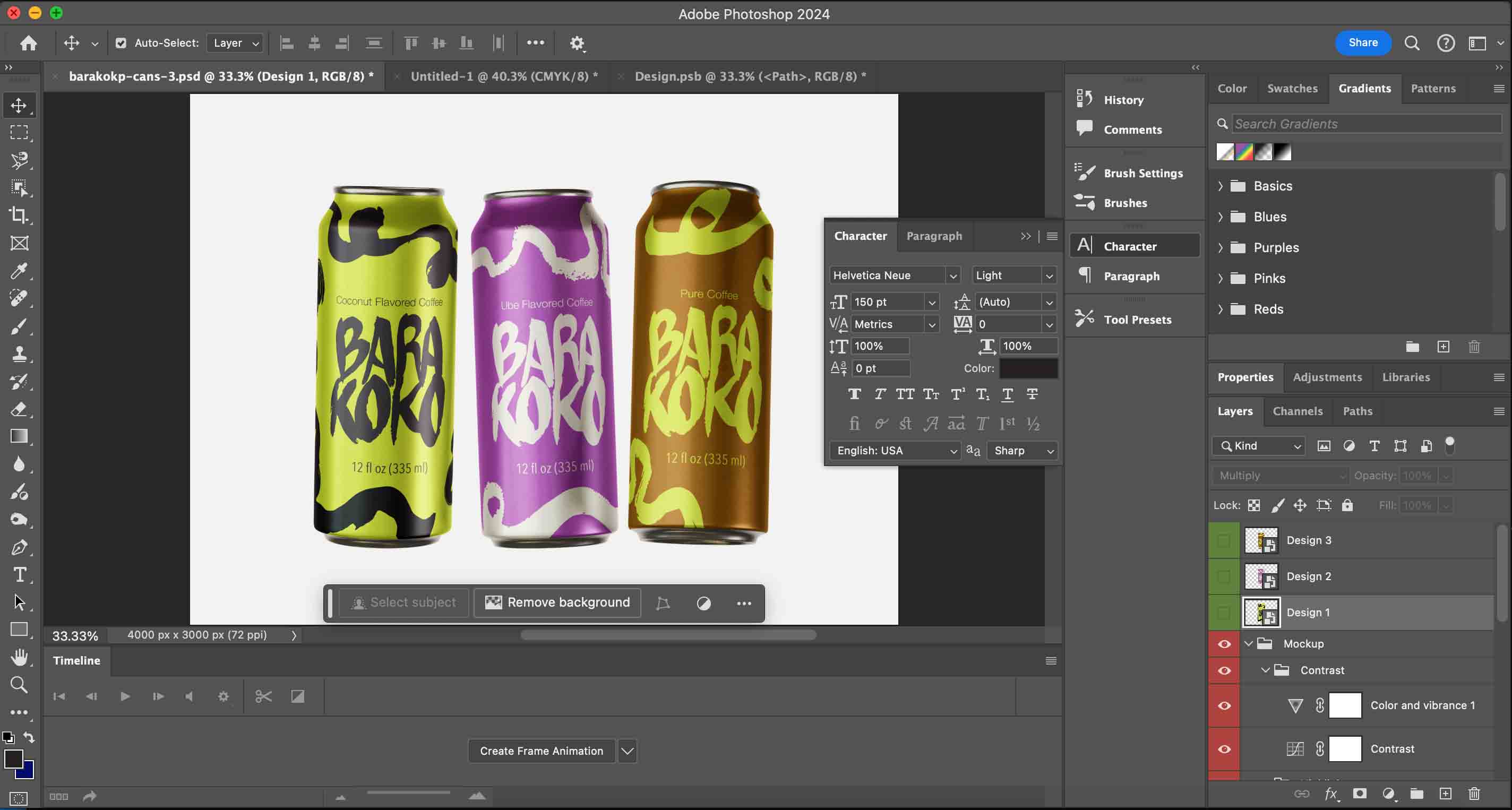Open the Helvetica Neue font family dropdown
This screenshot has height=810, width=1512.
point(952,275)
